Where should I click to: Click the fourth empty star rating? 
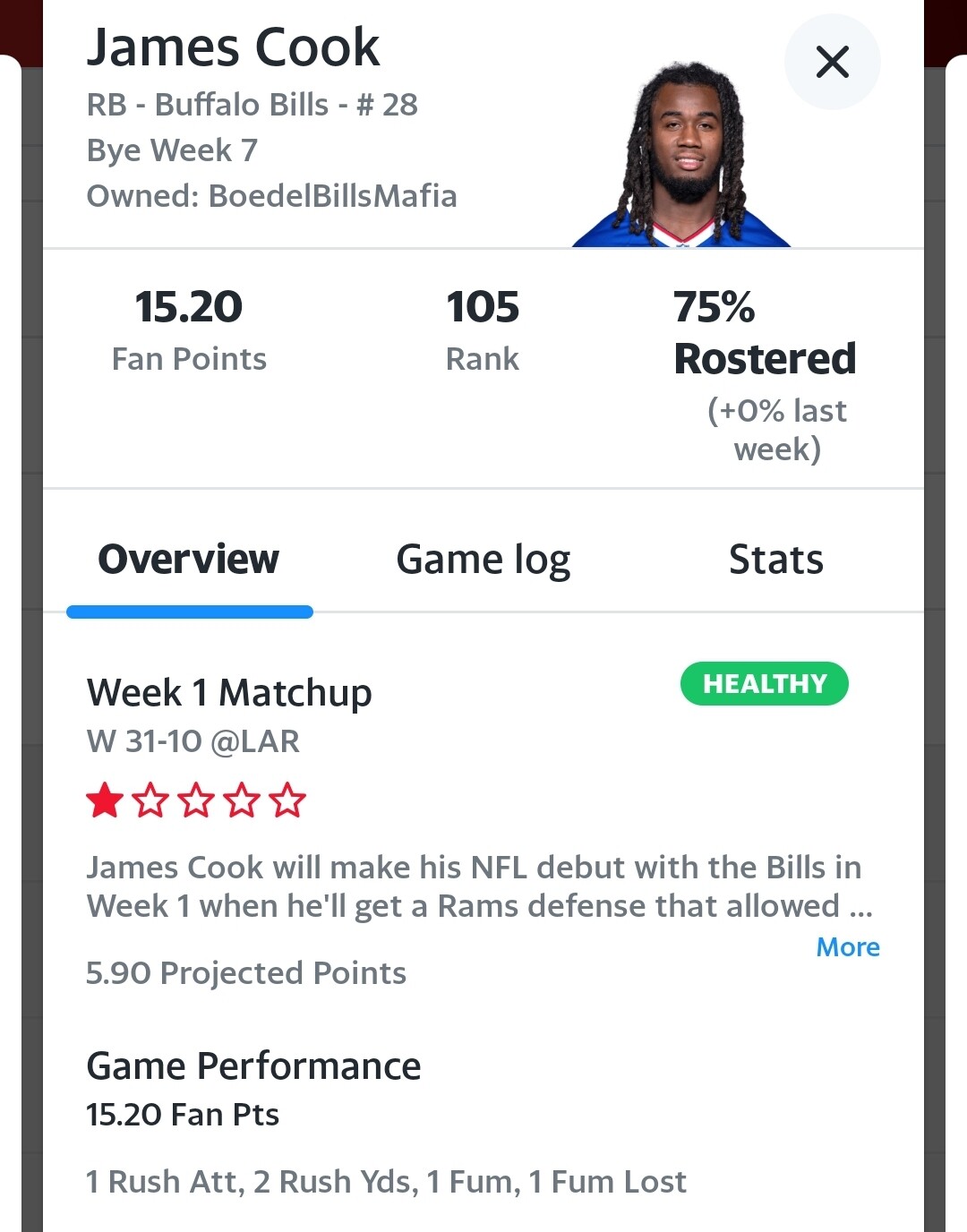[x=242, y=800]
